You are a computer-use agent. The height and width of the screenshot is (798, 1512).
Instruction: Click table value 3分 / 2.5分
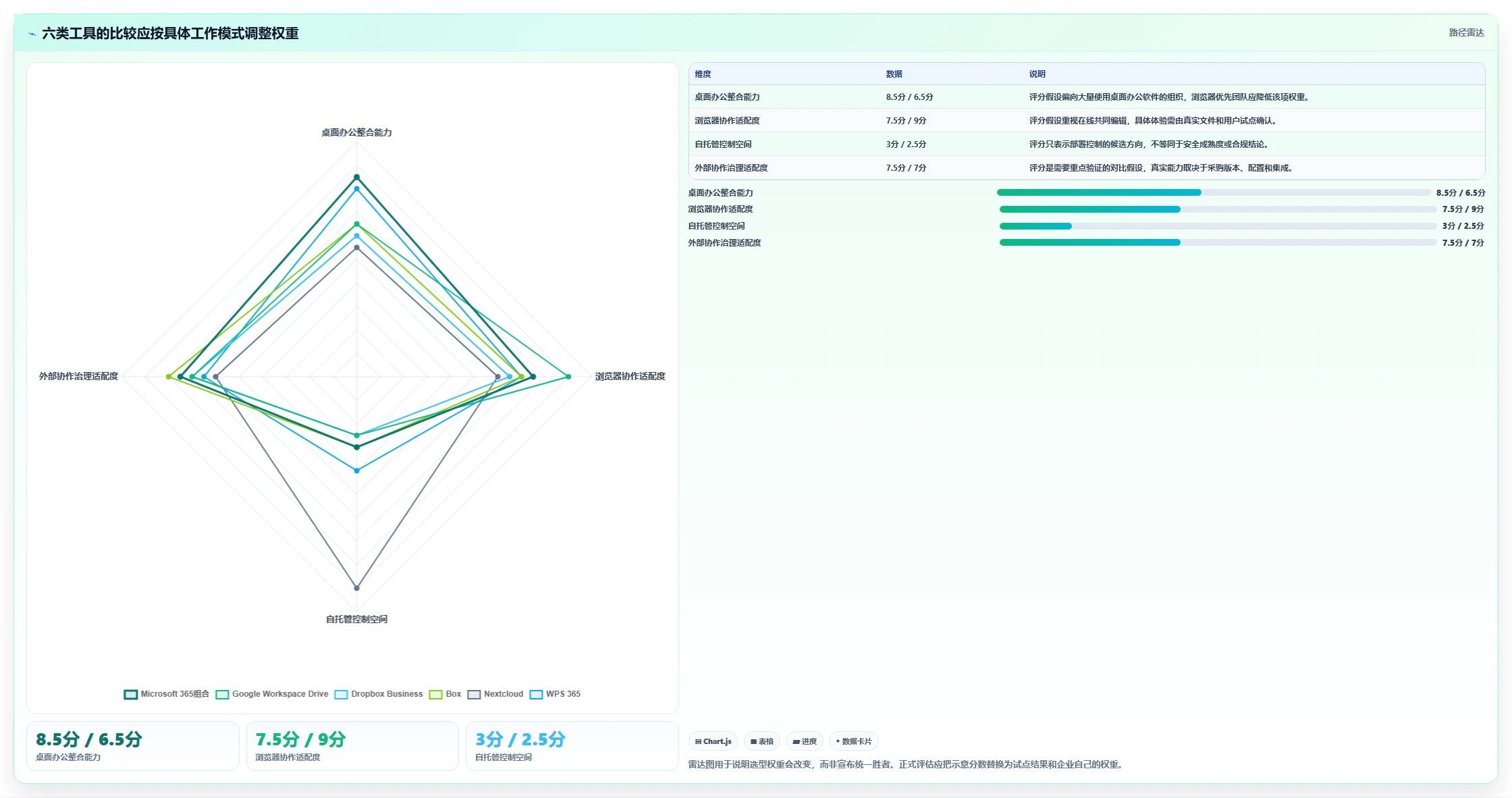[906, 144]
